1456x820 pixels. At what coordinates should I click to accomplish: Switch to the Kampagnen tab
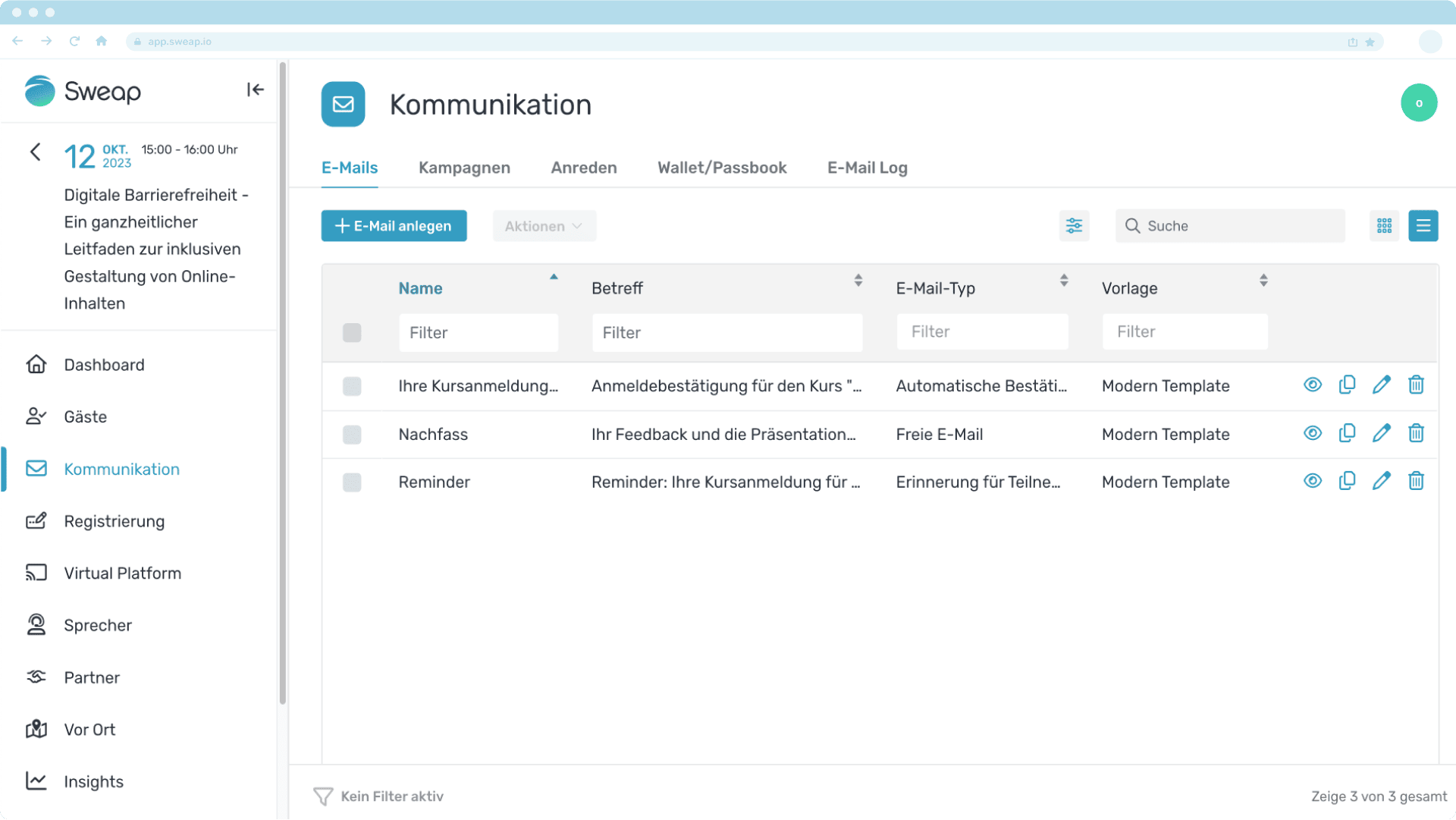[464, 168]
